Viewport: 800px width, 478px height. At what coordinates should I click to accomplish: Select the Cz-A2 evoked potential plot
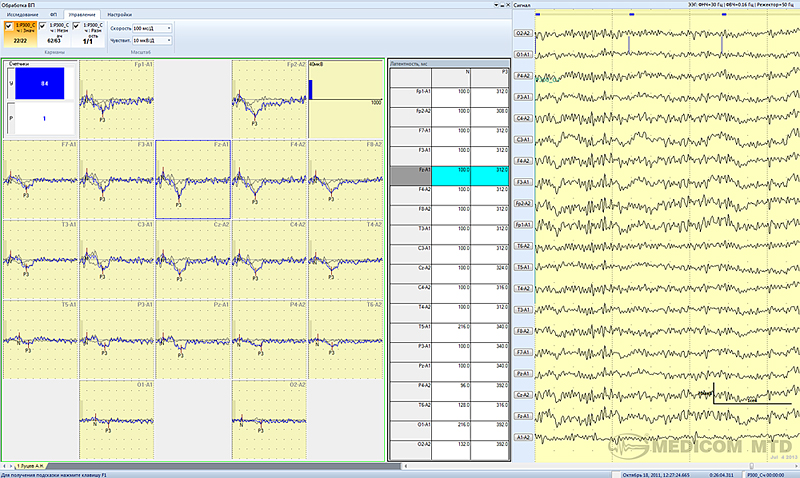[193, 260]
